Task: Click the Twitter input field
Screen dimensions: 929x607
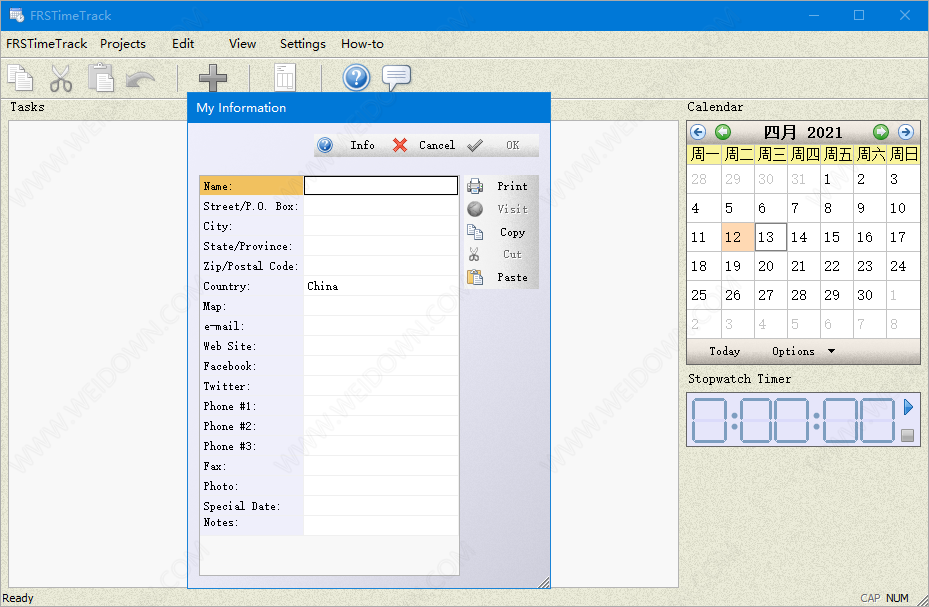Action: click(381, 386)
